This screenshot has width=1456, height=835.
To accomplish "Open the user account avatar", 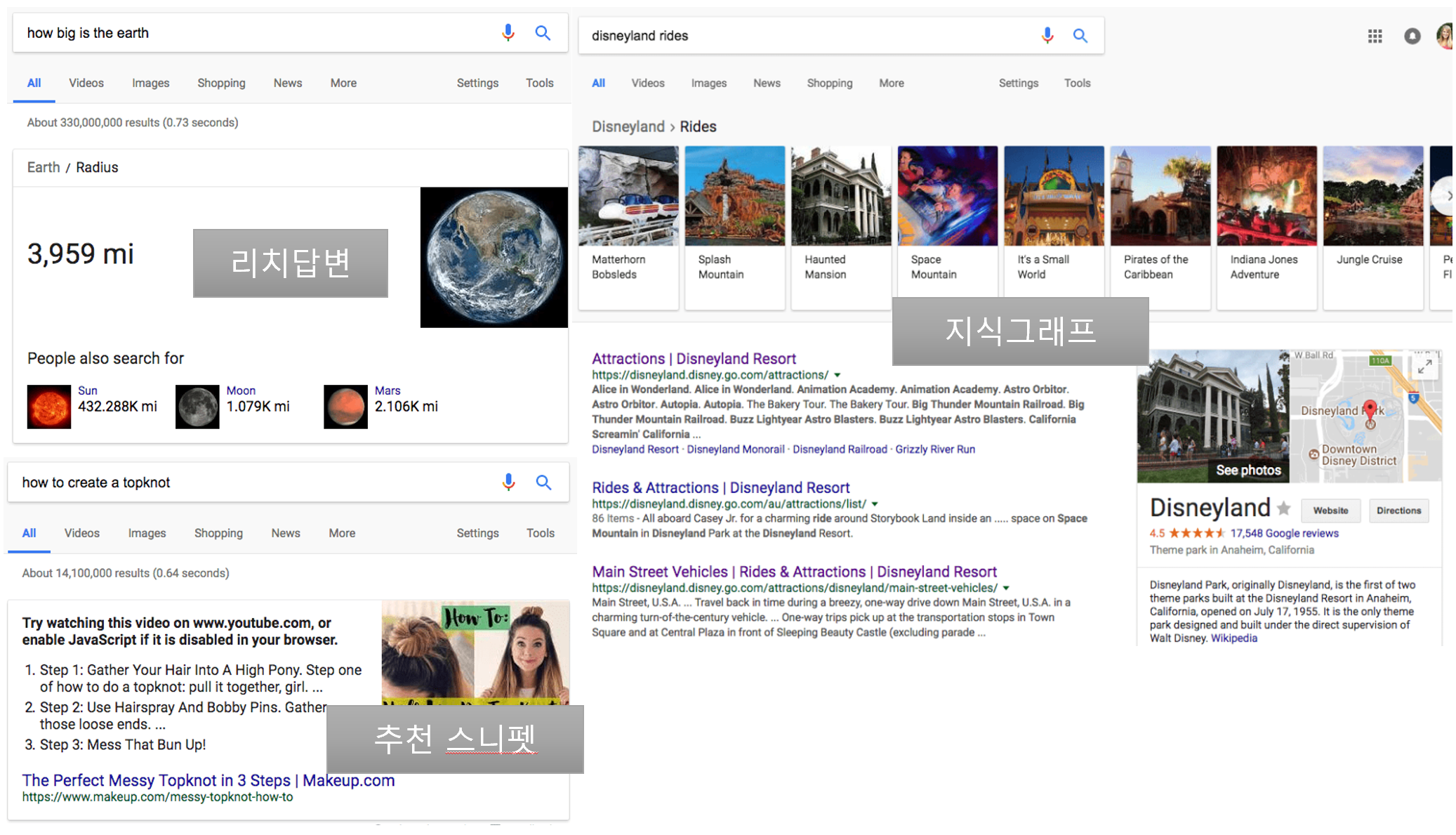I will (1444, 36).
